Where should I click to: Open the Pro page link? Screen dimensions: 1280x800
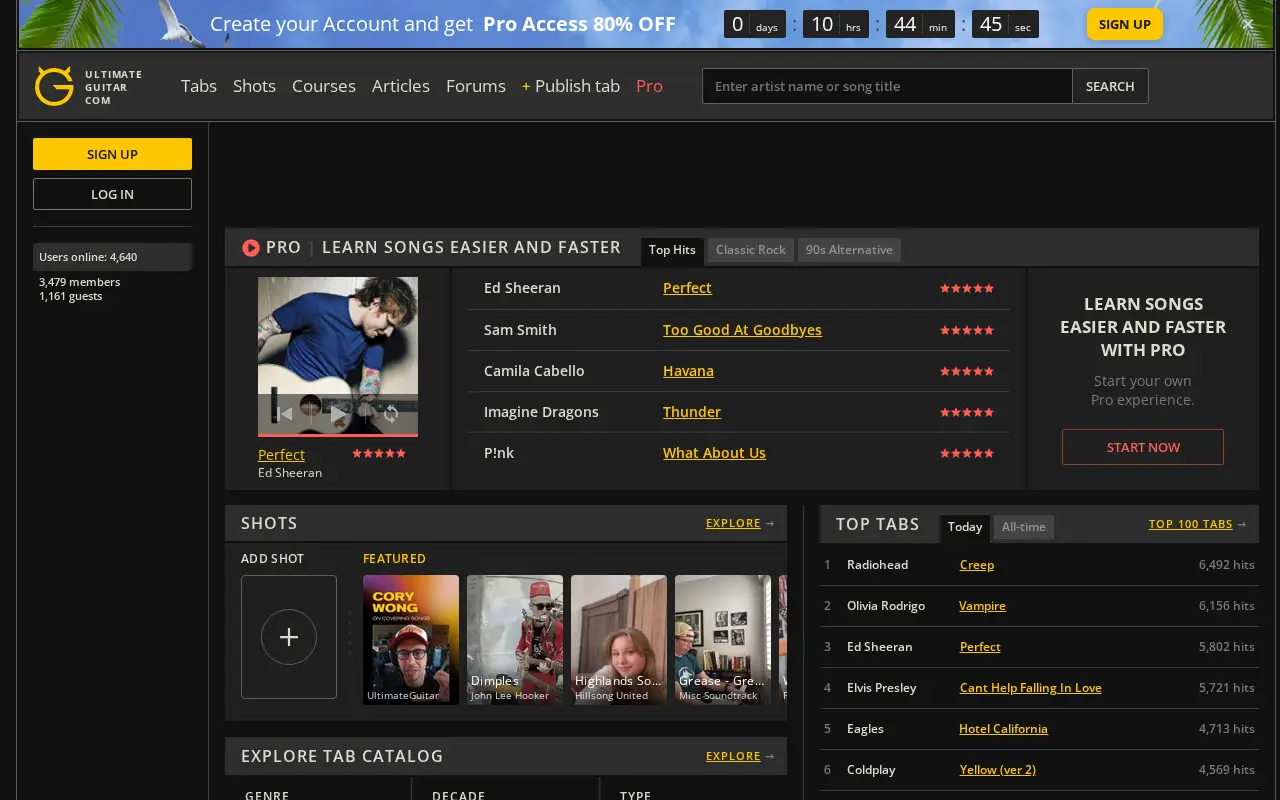pyautogui.click(x=649, y=86)
